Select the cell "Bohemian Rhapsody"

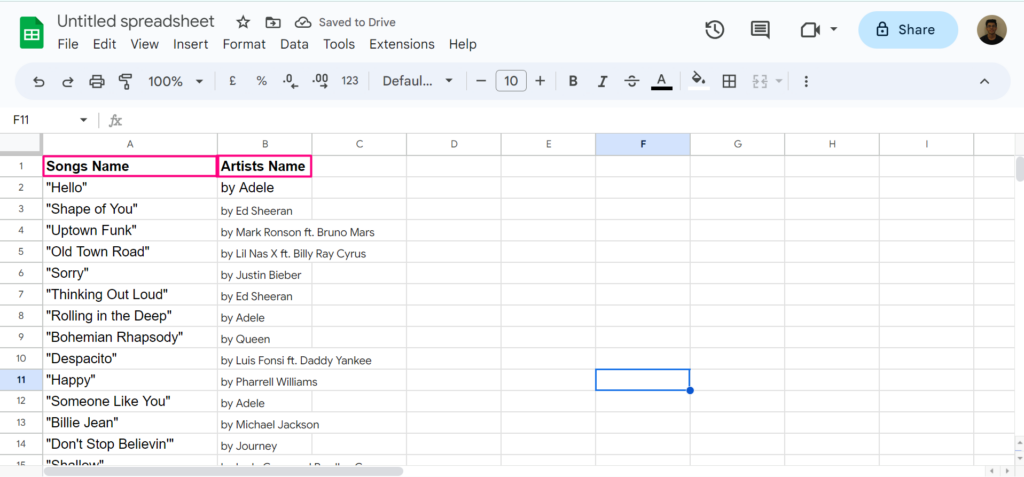click(130, 337)
